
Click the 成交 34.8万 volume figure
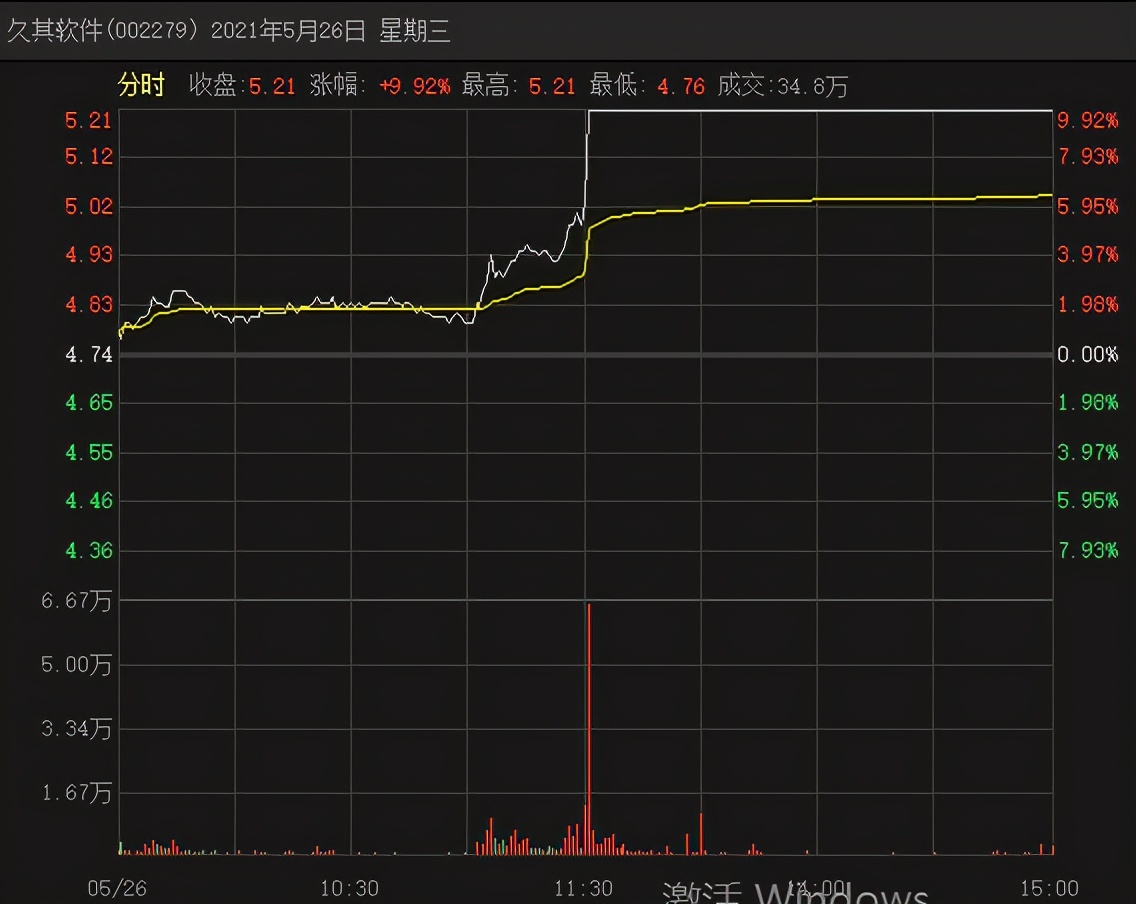[810, 87]
